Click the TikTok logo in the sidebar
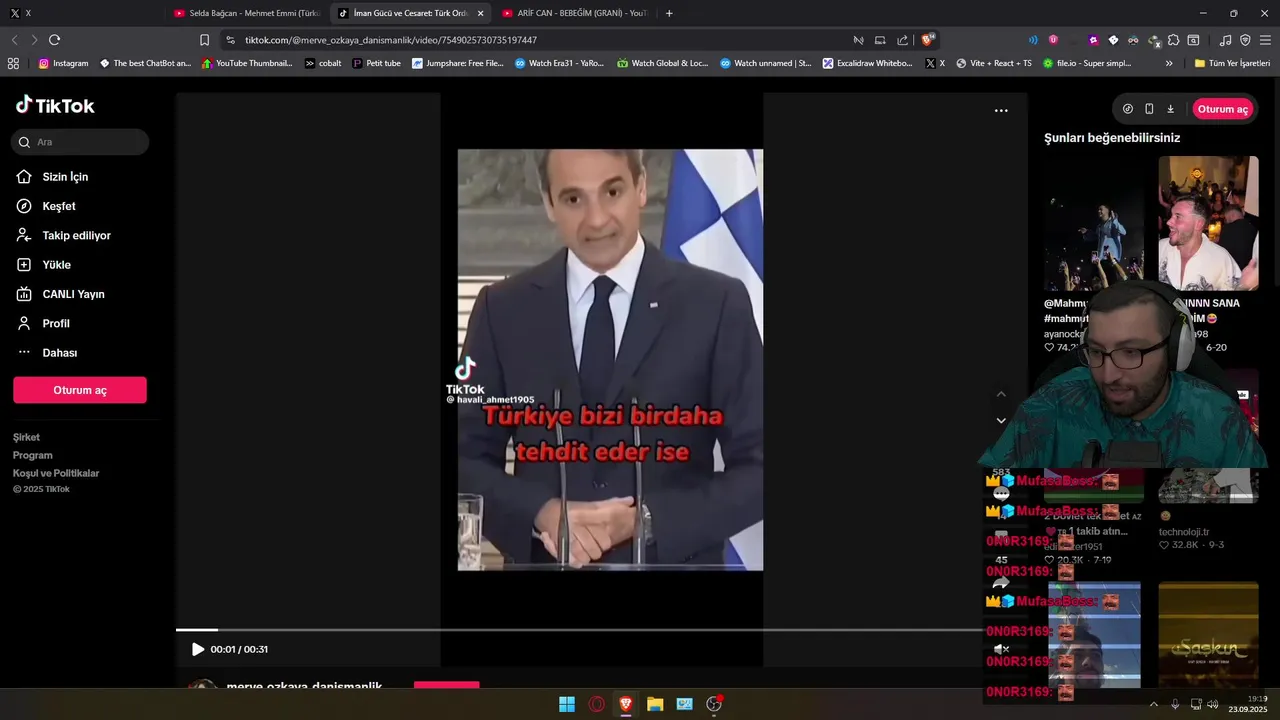This screenshot has height=720, width=1280. pos(55,105)
